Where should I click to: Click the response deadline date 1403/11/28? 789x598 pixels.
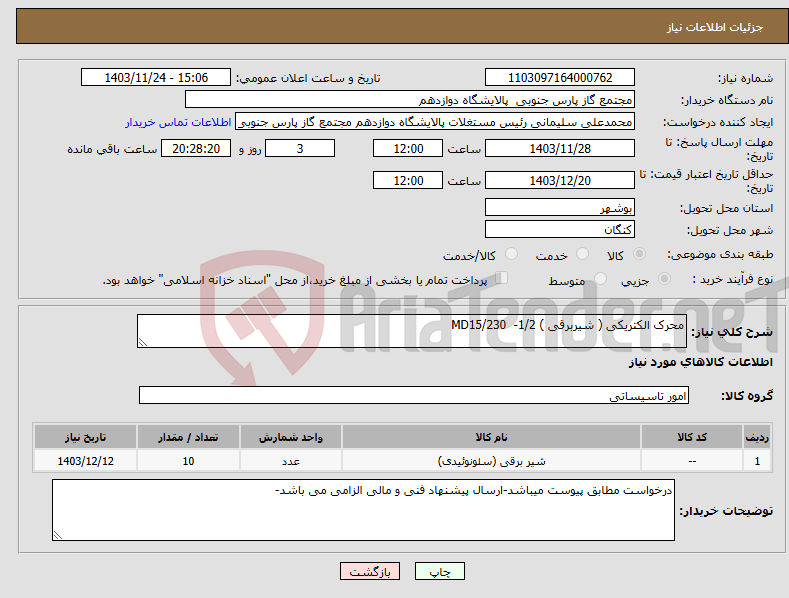tap(560, 148)
